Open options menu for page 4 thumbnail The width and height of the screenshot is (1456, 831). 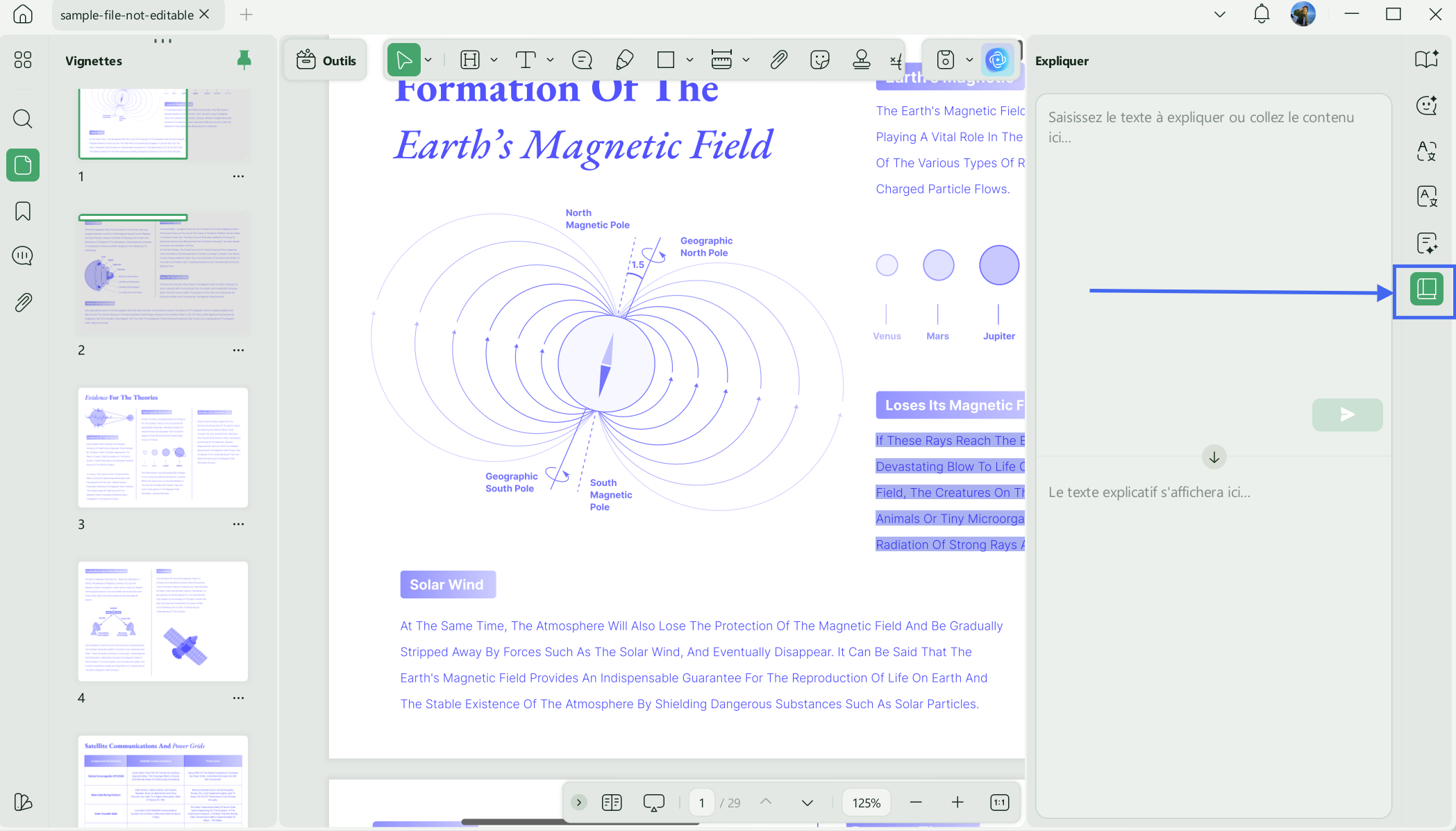click(x=238, y=698)
